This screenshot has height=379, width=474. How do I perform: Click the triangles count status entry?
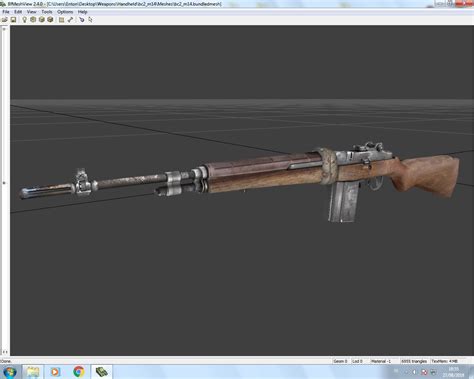click(x=414, y=361)
